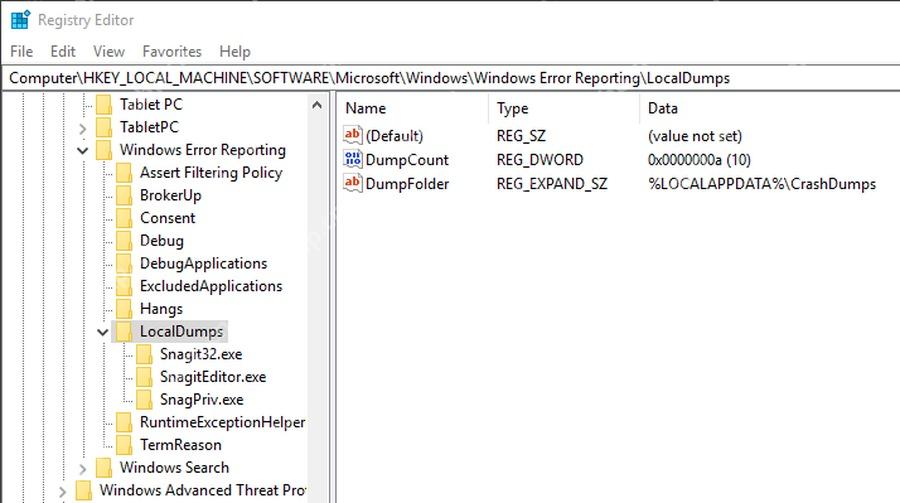Open the Help menu
Viewport: 900px width, 503px height.
(x=235, y=52)
